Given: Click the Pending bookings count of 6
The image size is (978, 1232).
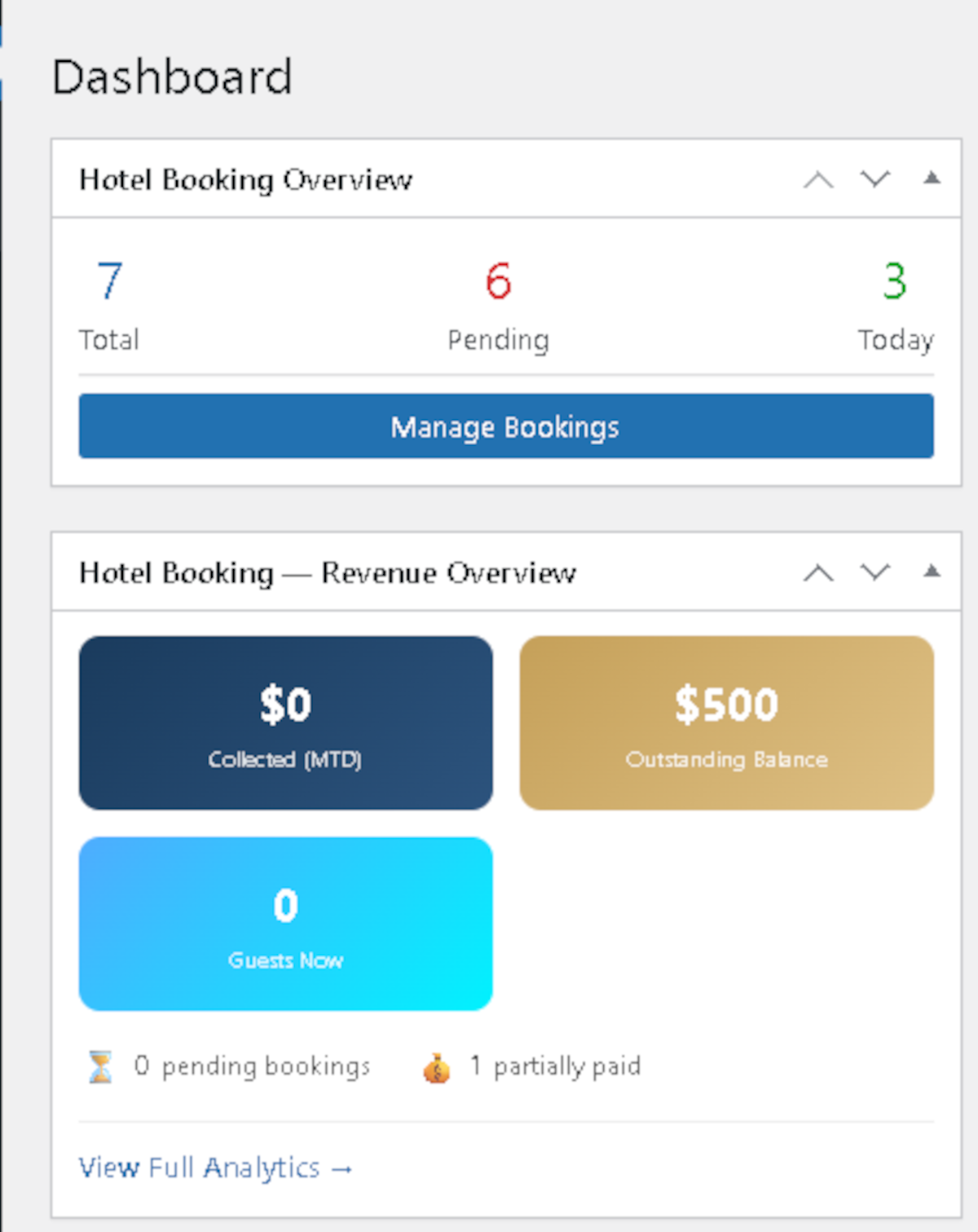Looking at the screenshot, I should click(497, 280).
